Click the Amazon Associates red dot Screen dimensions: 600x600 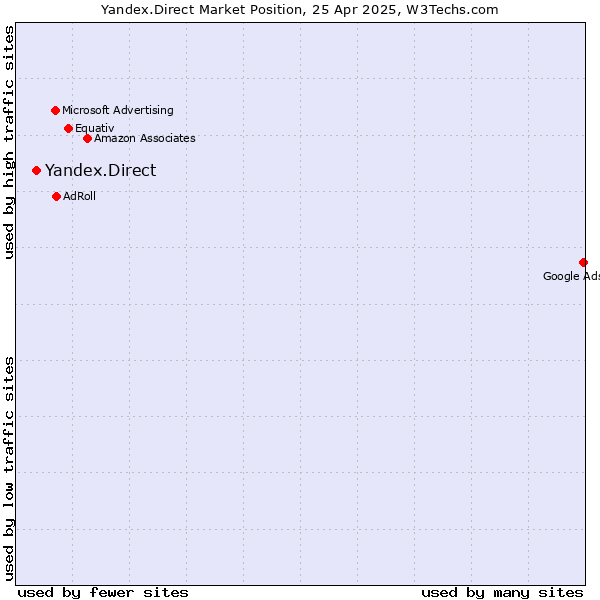[x=87, y=139]
